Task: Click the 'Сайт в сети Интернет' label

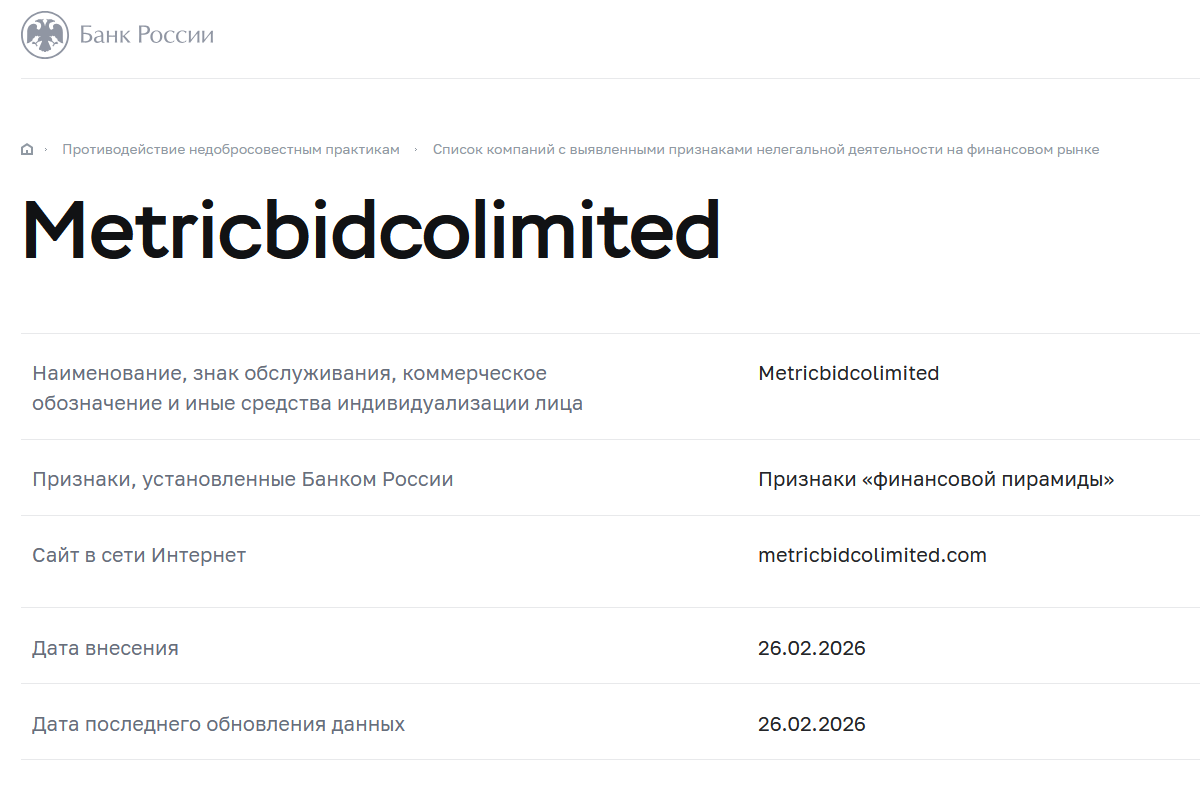Action: tap(139, 556)
